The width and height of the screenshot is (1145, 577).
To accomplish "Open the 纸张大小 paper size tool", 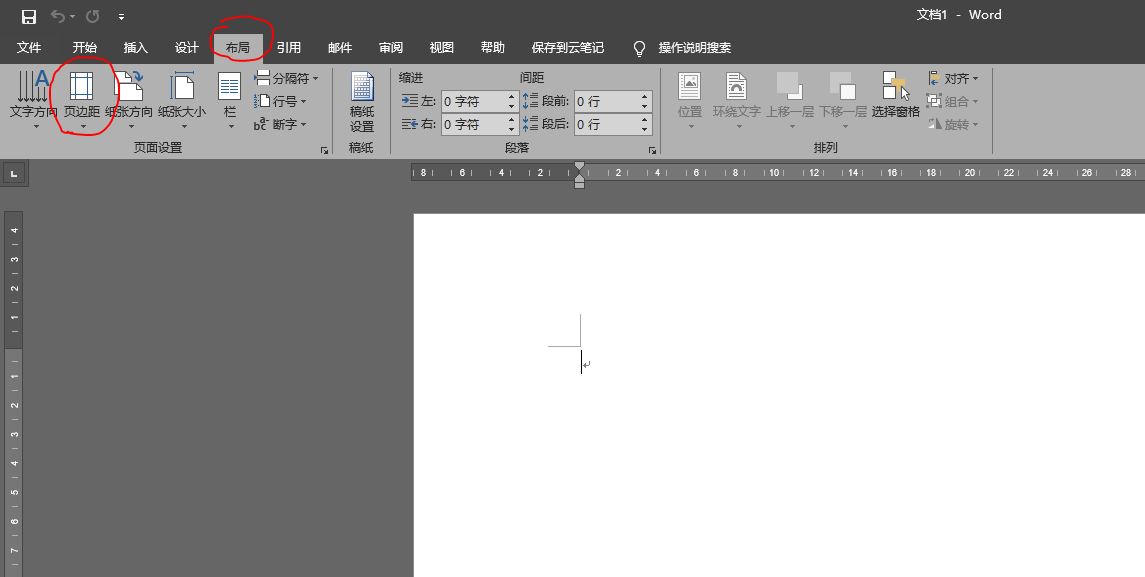I will [x=182, y=101].
